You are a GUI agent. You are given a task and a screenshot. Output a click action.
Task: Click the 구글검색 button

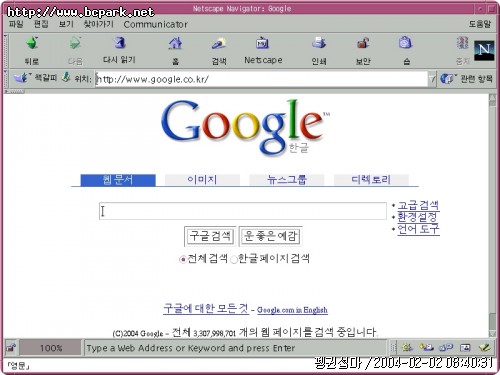point(210,236)
